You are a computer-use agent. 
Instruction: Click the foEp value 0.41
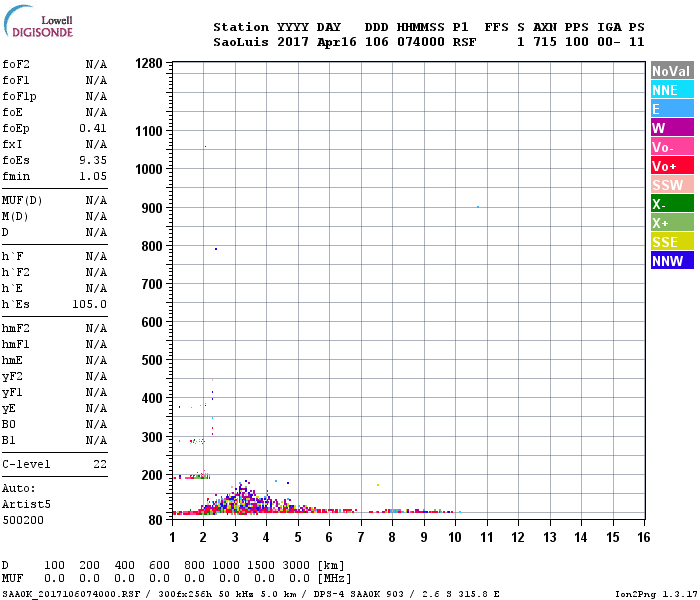[93, 128]
